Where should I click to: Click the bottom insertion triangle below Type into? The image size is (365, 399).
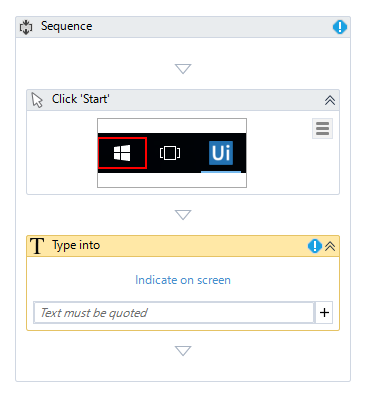click(183, 351)
